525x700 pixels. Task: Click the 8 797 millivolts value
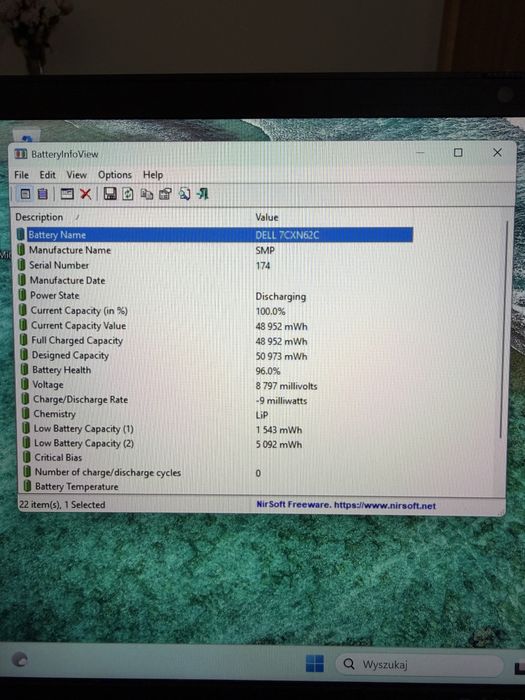click(x=286, y=386)
